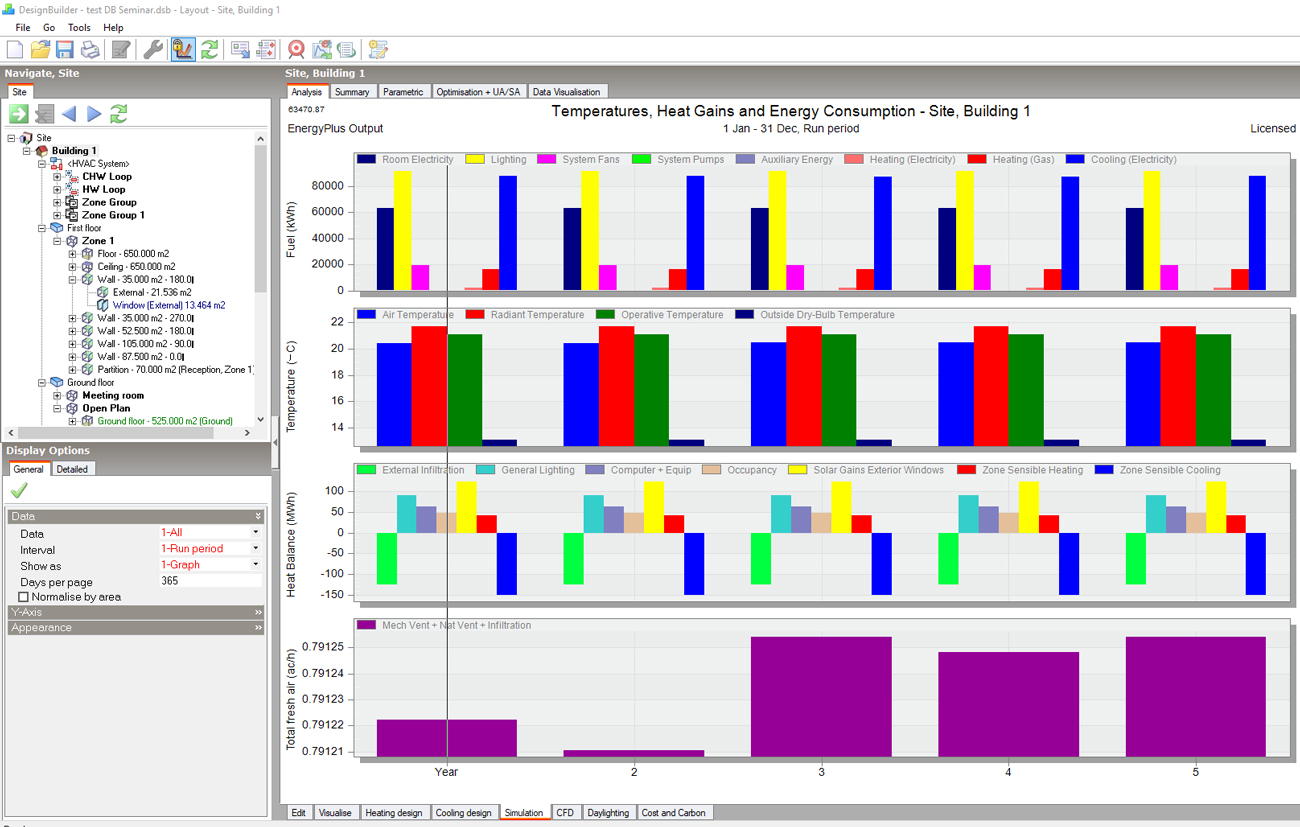Click the list report toolbar icon
The height and width of the screenshot is (827, 1300).
pos(346,49)
